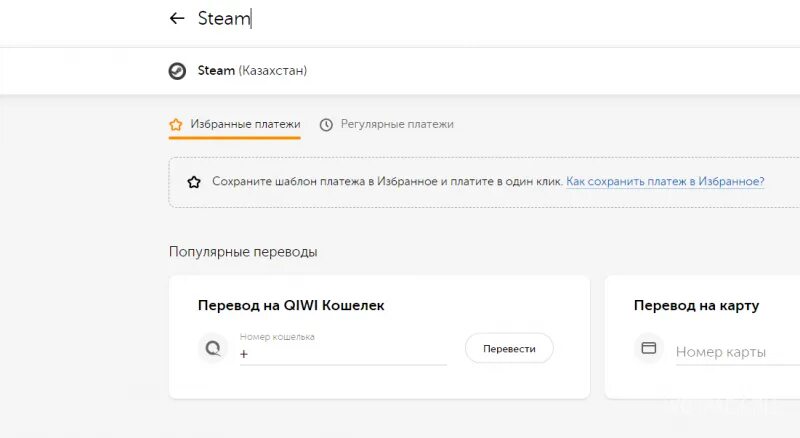Image resolution: width=800 pixels, height=438 pixels.
Task: Click the clock icon on Регулярные платежи tab
Action: point(326,125)
